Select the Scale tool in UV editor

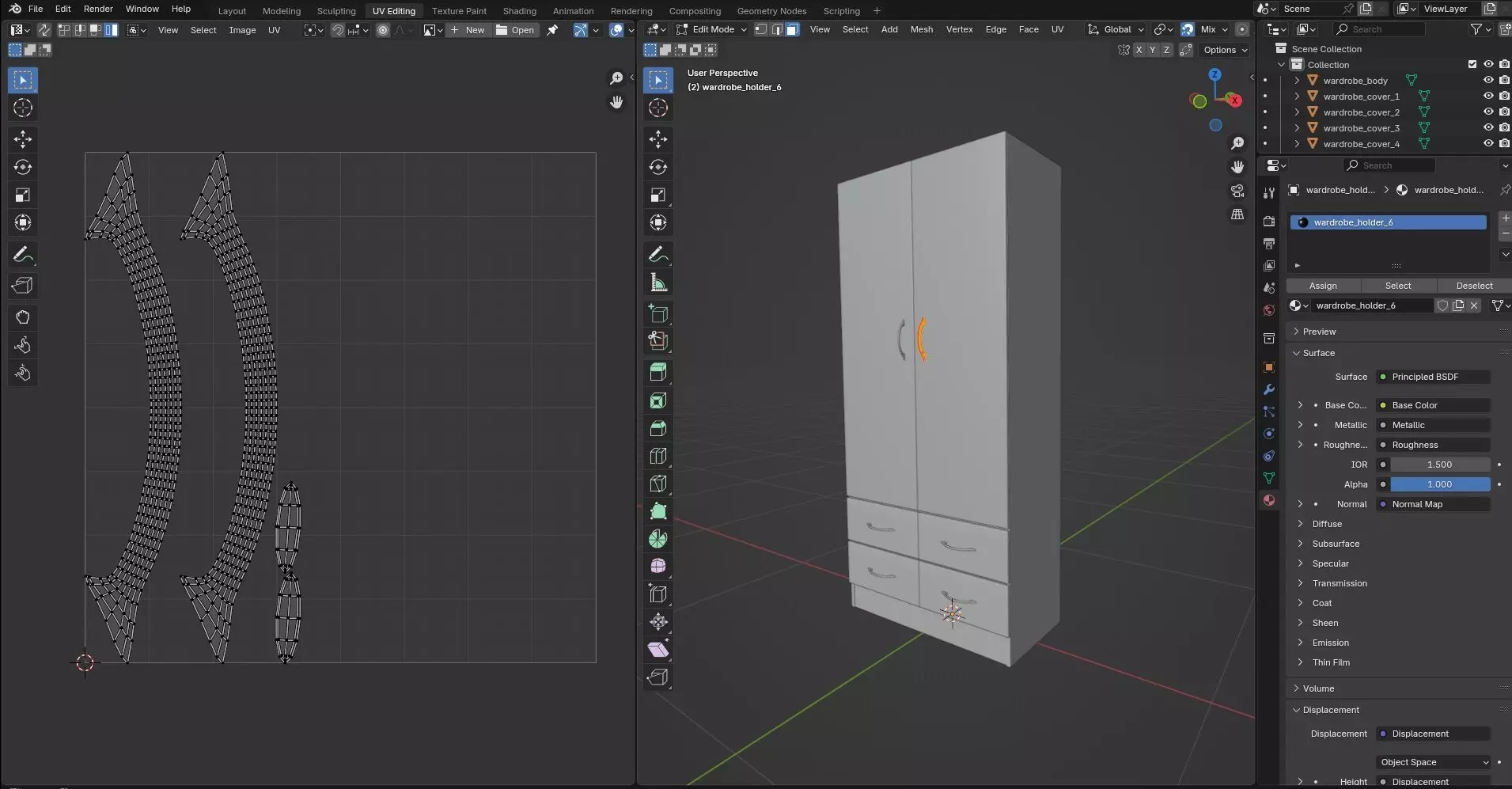pos(23,195)
